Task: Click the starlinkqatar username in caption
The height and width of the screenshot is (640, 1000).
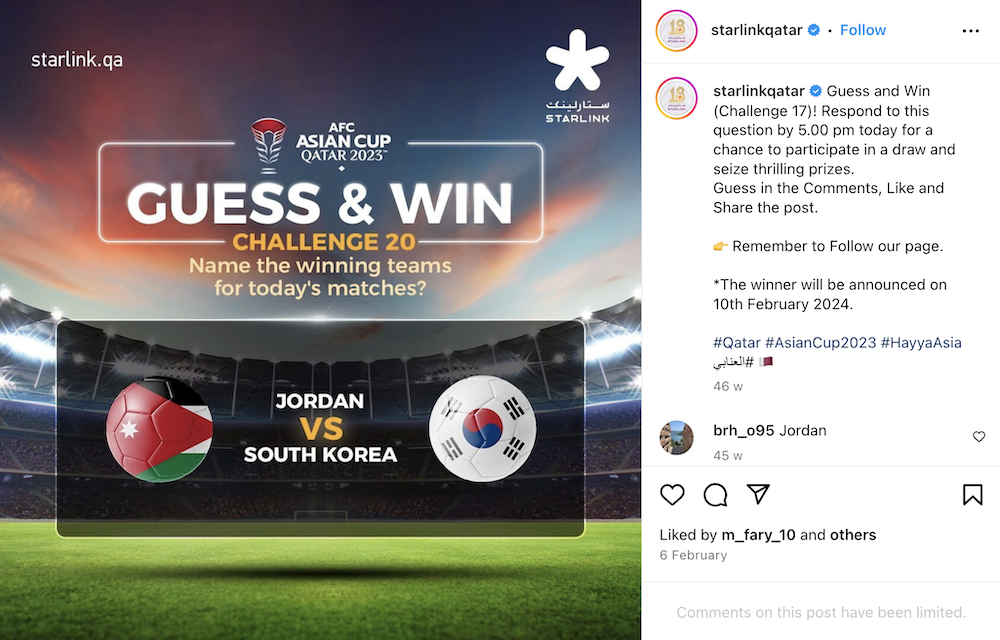Action: click(759, 91)
